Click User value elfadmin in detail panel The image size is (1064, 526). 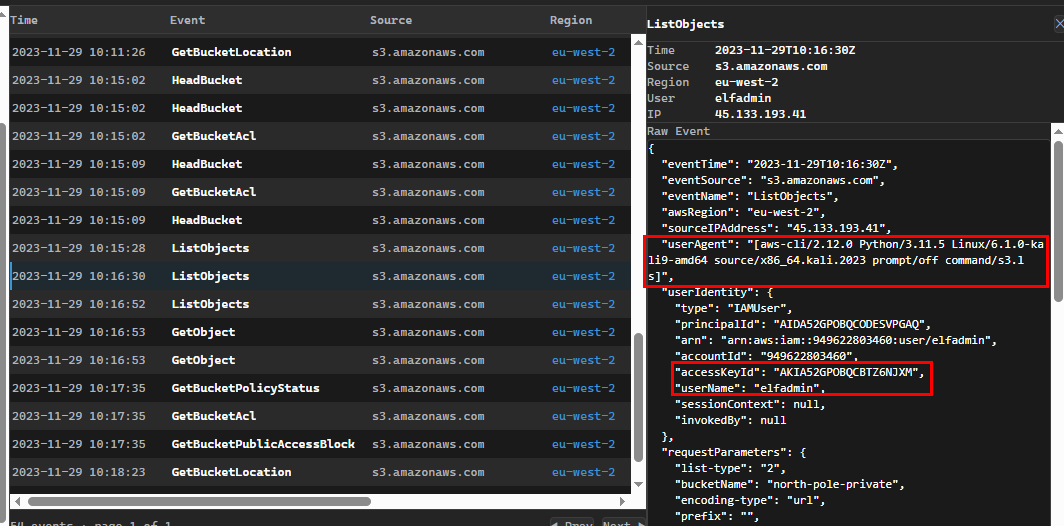point(742,98)
